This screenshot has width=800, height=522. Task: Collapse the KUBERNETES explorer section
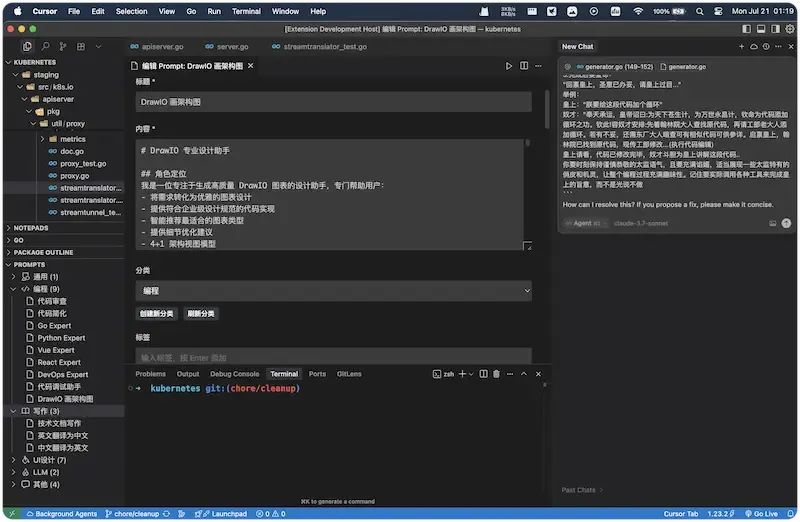[32, 62]
